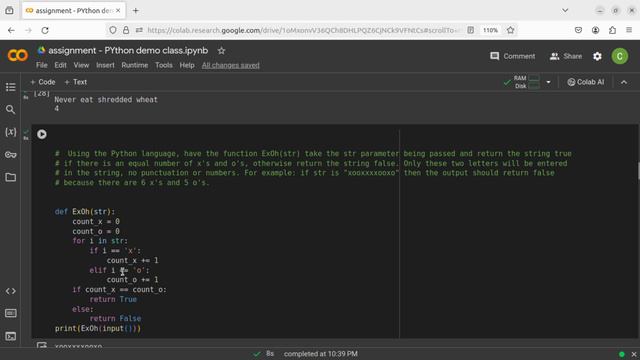Add a new Text cell
This screenshot has width=640, height=360.
[x=76, y=82]
